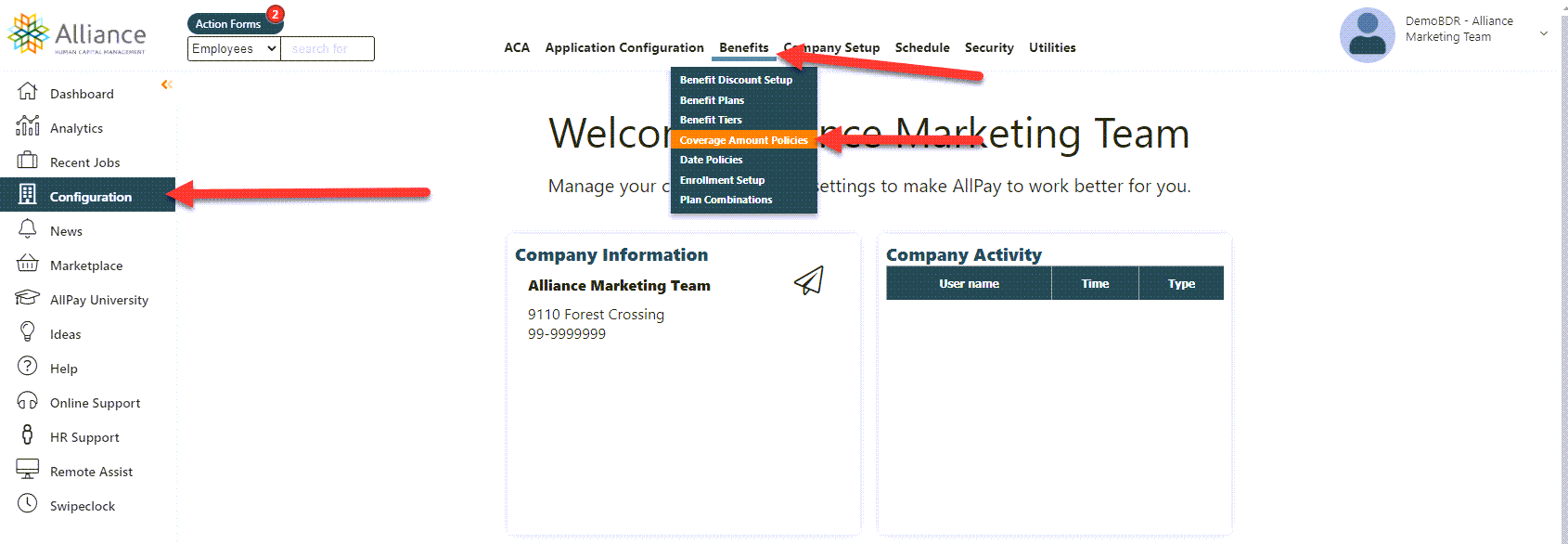
Task: Click the Help question mark icon
Action: (x=28, y=366)
